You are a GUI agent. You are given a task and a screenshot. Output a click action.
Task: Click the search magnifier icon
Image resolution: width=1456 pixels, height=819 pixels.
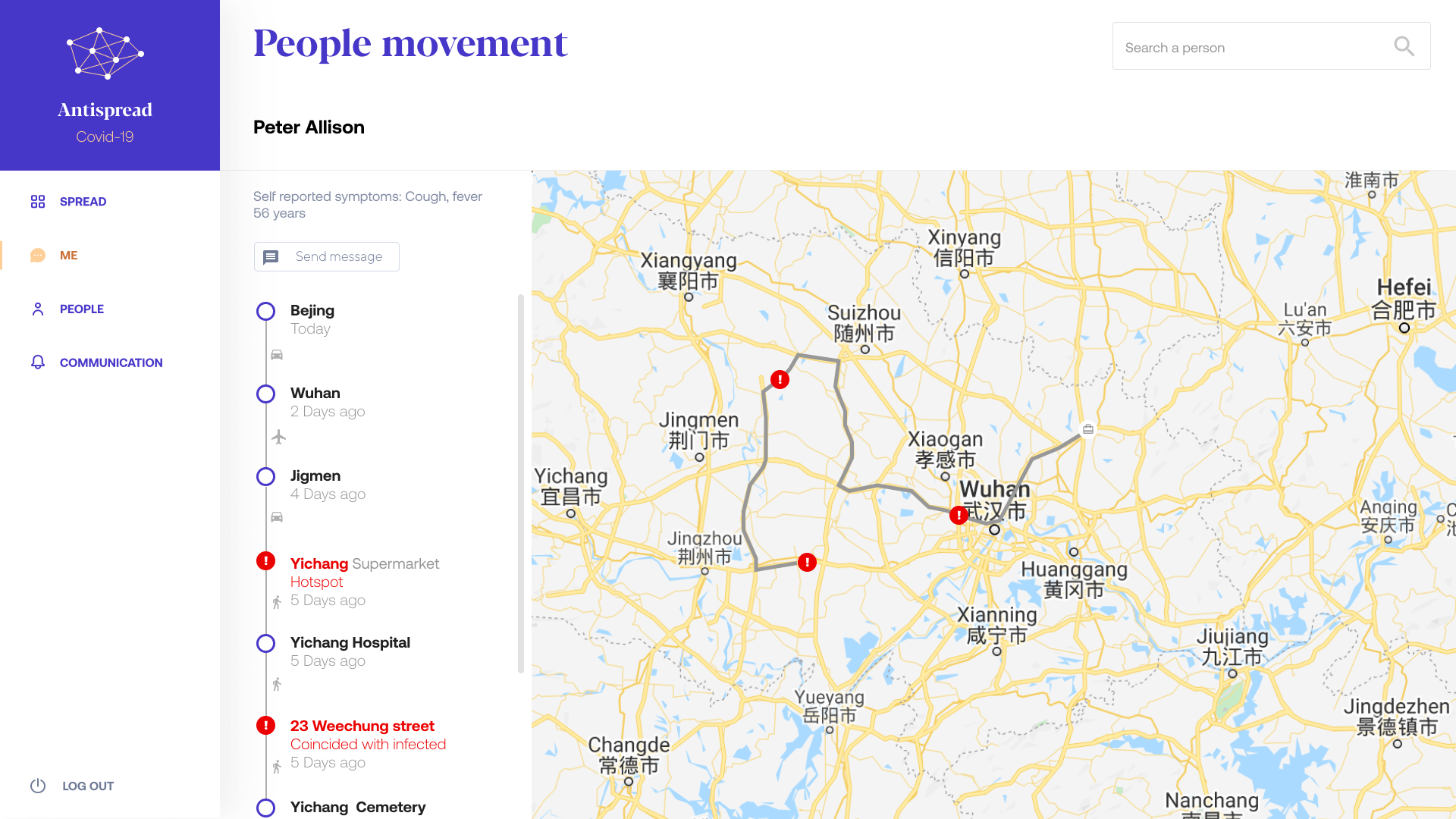[1404, 47]
